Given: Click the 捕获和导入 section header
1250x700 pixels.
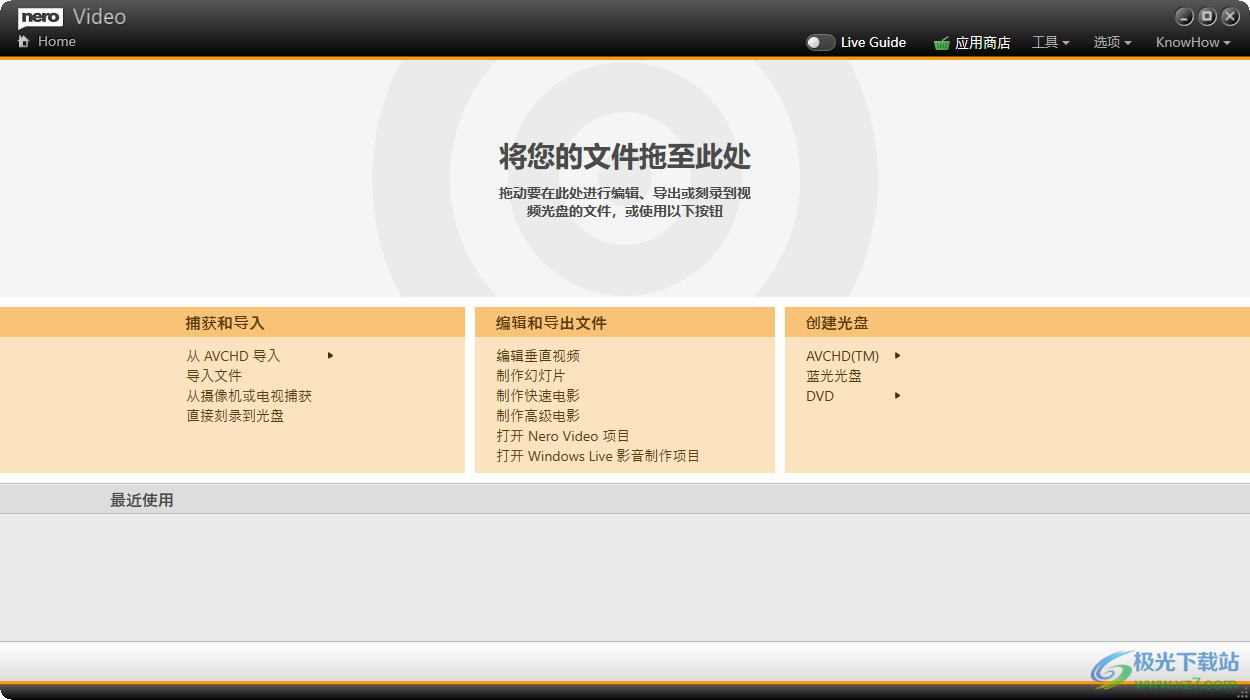Looking at the screenshot, I should point(225,323).
